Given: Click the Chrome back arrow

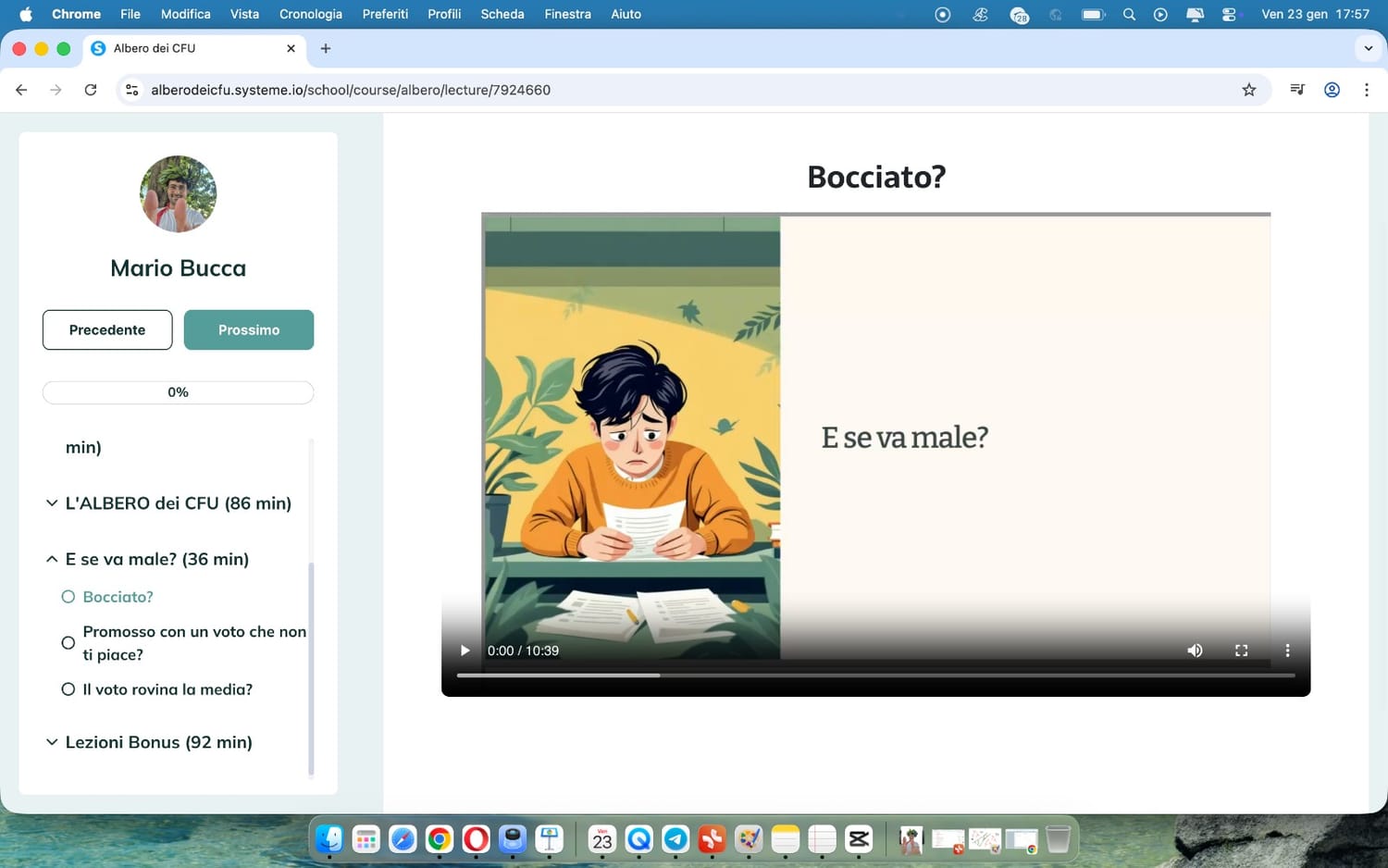Looking at the screenshot, I should (21, 90).
